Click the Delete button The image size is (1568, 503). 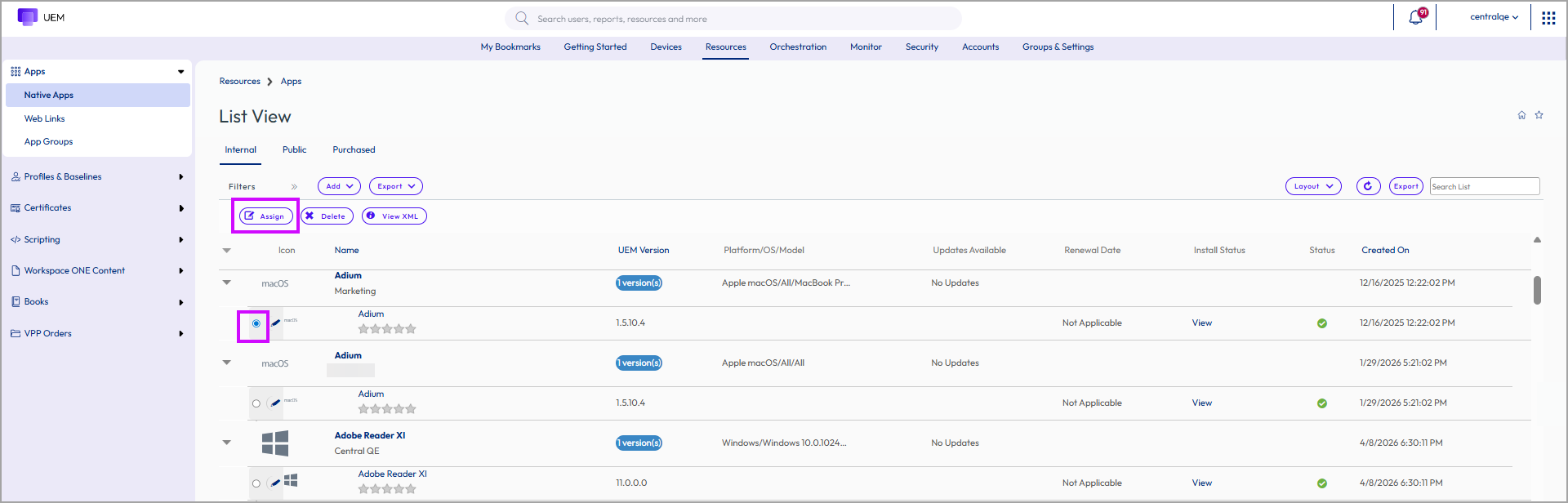(x=327, y=216)
